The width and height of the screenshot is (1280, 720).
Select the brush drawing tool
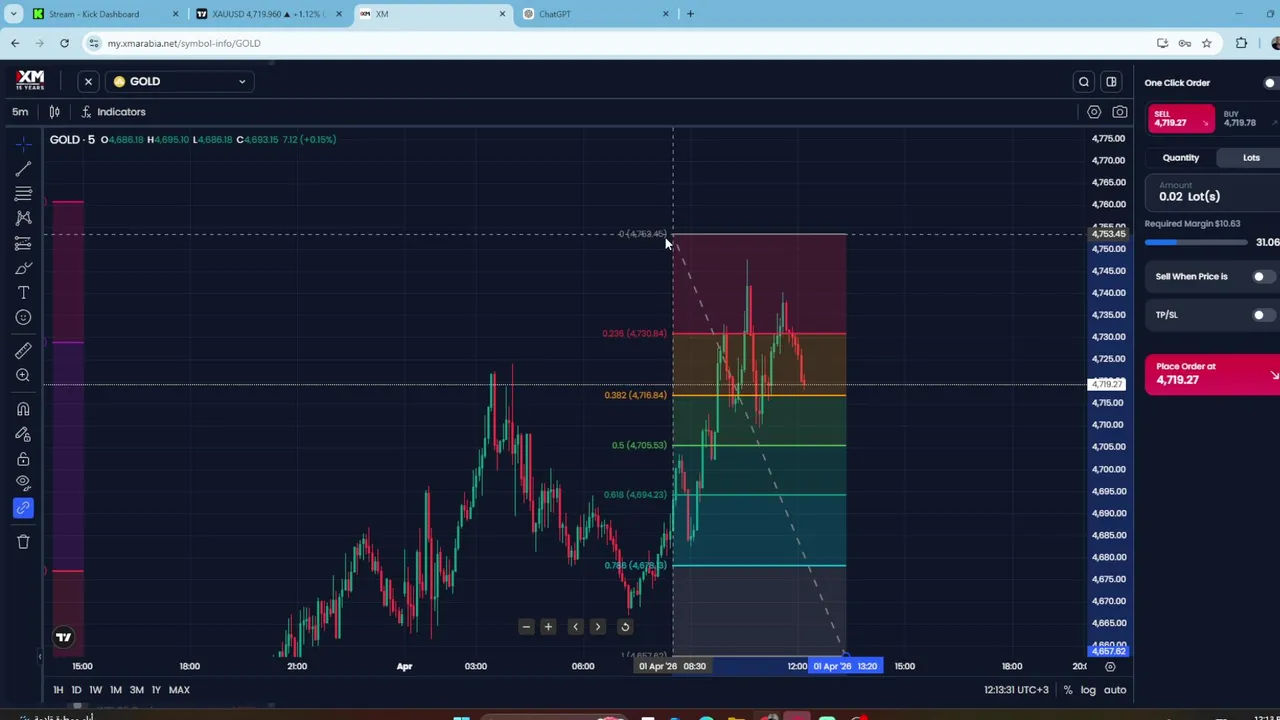click(x=23, y=268)
